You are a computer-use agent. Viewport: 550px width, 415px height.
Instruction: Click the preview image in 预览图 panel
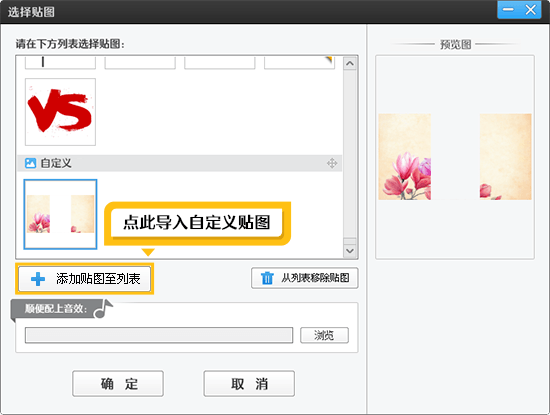point(455,156)
